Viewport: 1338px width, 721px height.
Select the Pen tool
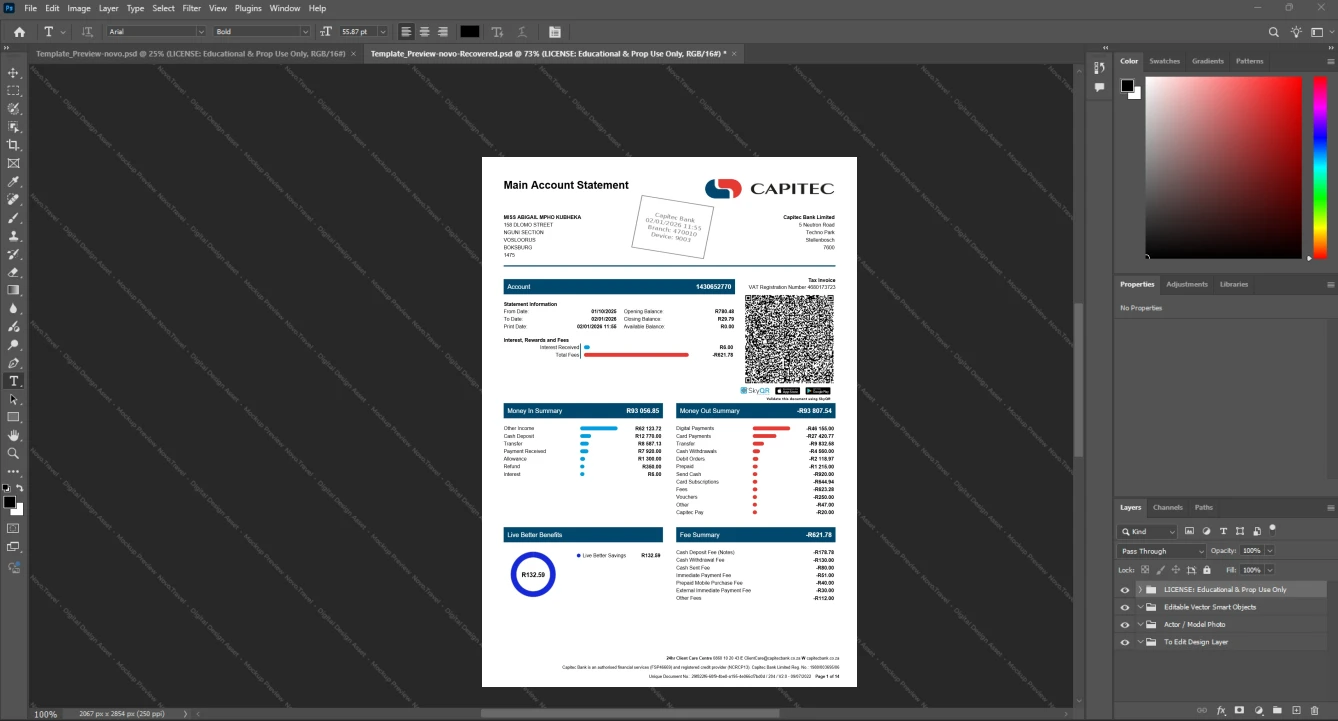tap(14, 363)
